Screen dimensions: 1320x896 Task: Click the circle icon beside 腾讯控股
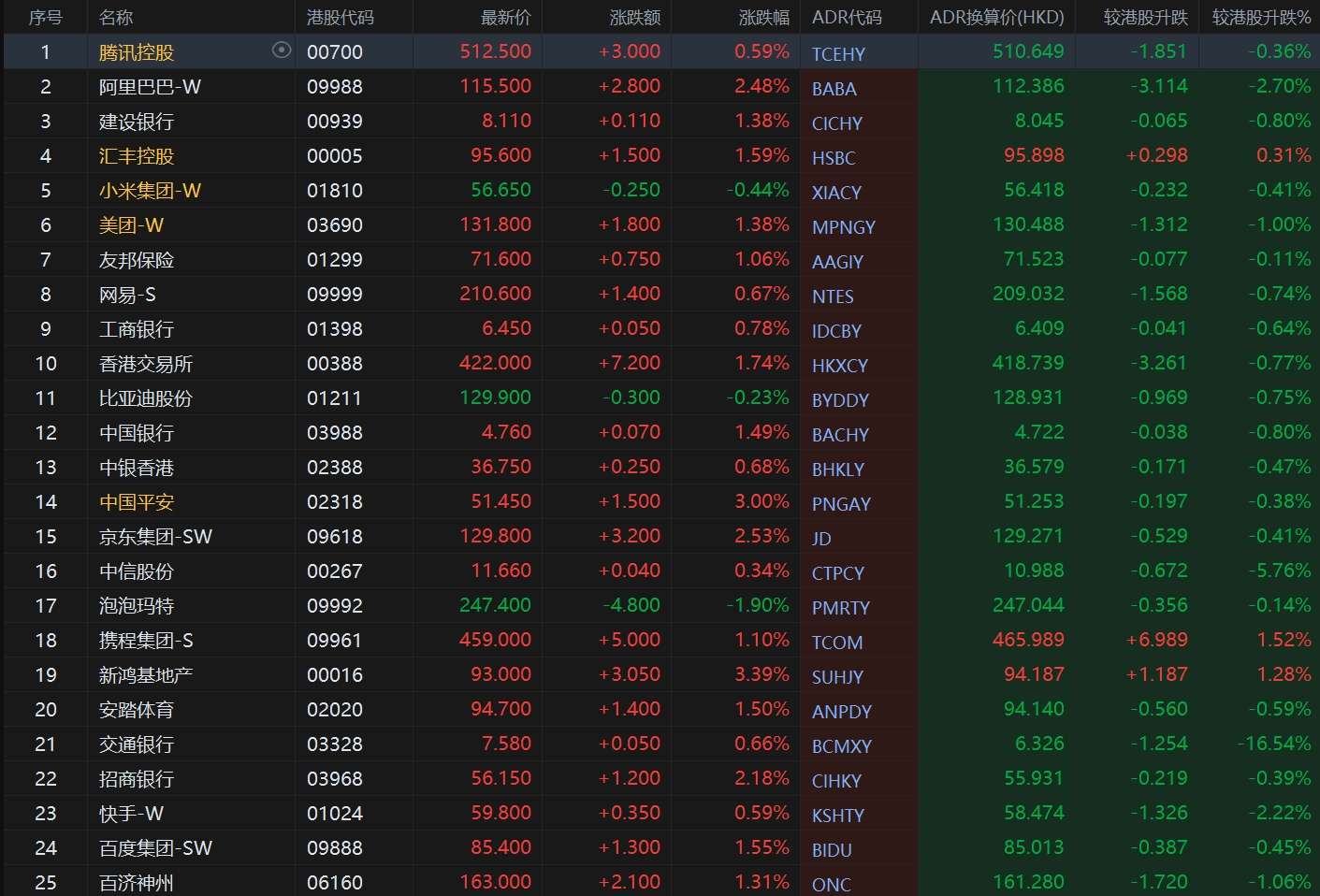pos(282,51)
